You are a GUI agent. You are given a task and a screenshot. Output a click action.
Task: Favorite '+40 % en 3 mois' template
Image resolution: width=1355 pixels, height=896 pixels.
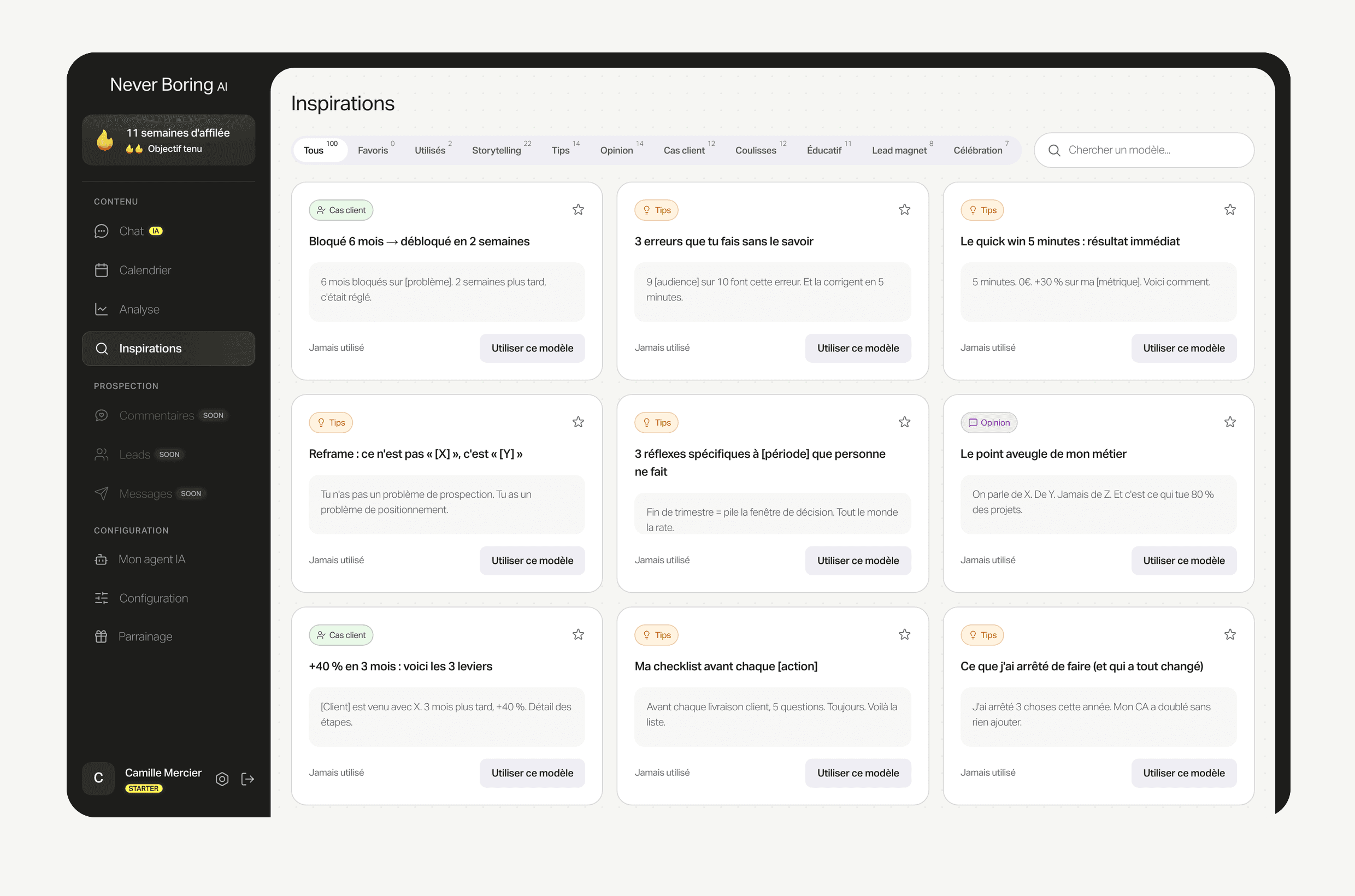tap(578, 635)
